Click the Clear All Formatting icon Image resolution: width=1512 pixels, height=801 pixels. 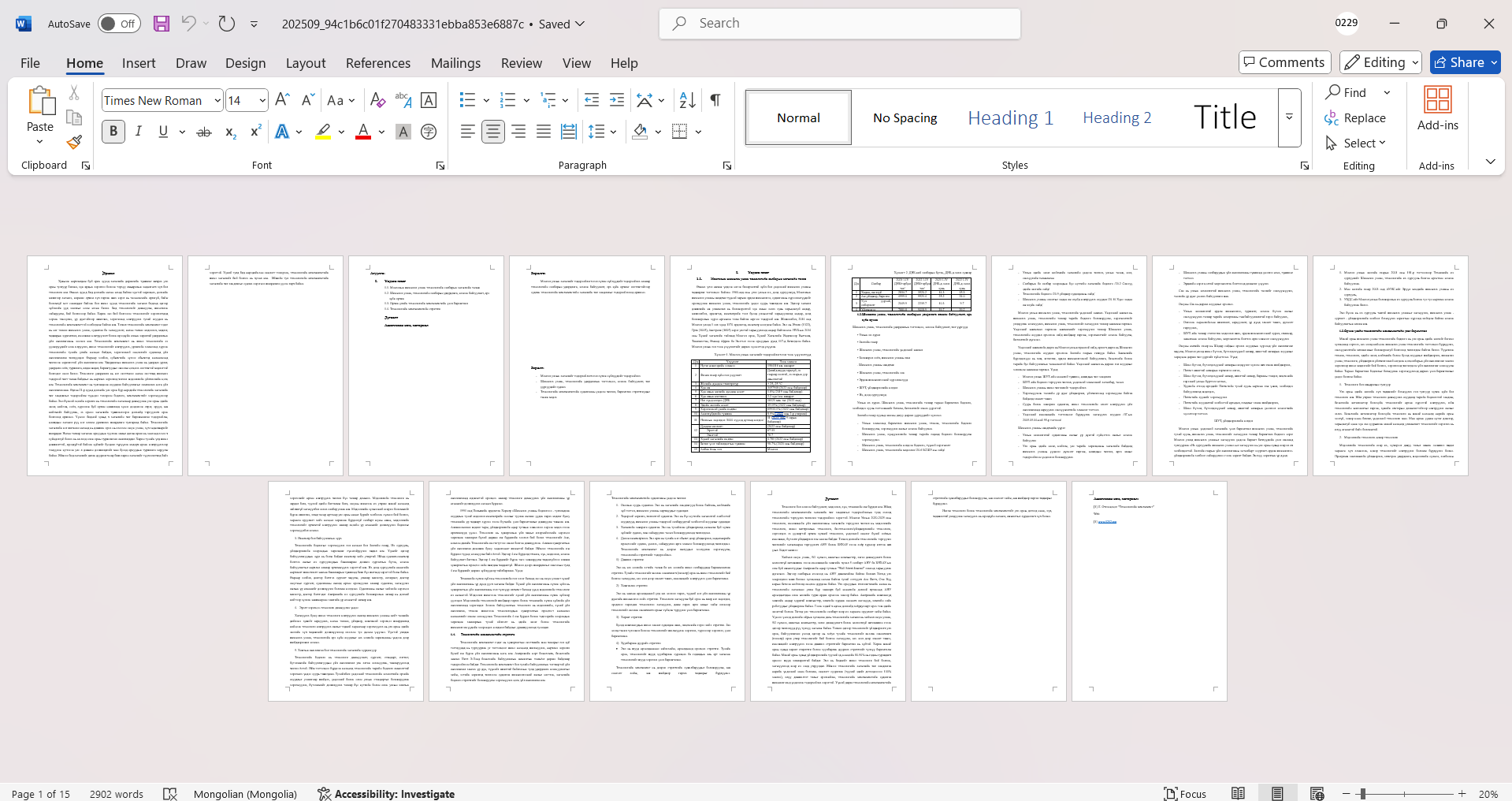pyautogui.click(x=377, y=100)
